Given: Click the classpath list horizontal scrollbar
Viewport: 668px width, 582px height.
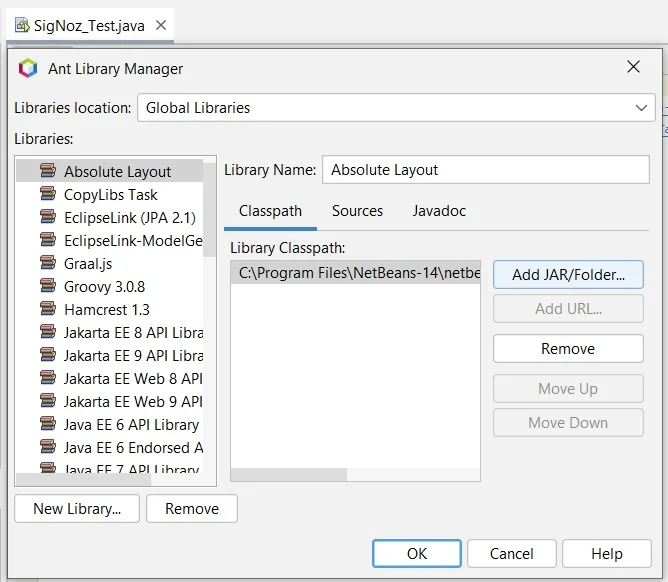Looking at the screenshot, I should point(289,474).
